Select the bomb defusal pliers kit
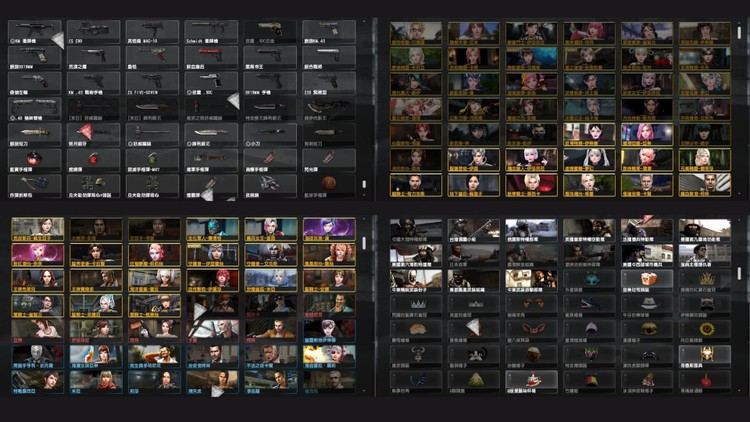The height and width of the screenshot is (422, 750). 34,187
